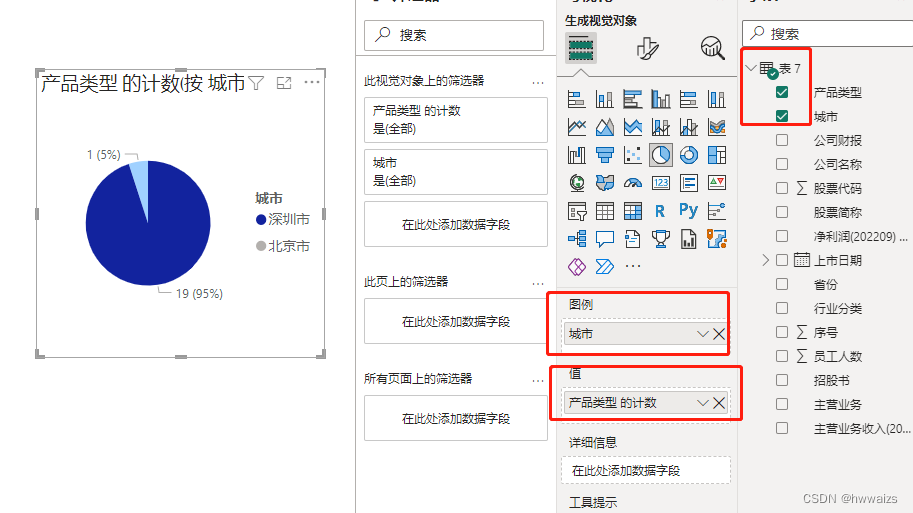Open dropdown for 产品类型 的计数 value field
913x513 pixels.
pyautogui.click(x=702, y=403)
